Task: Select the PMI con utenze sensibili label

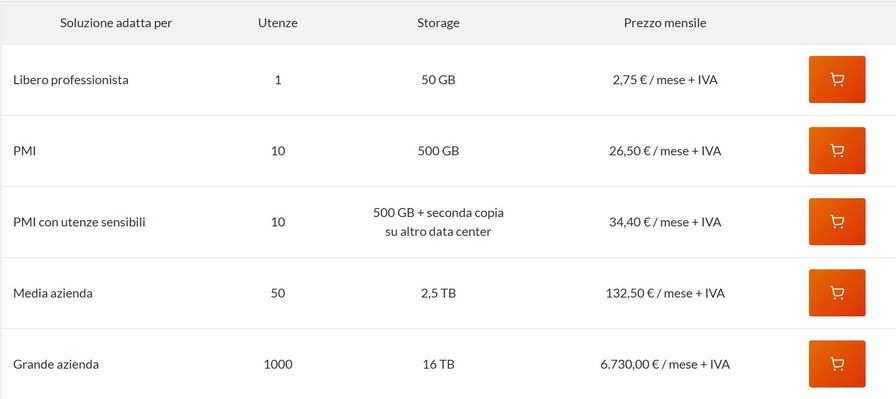Action: pos(79,222)
